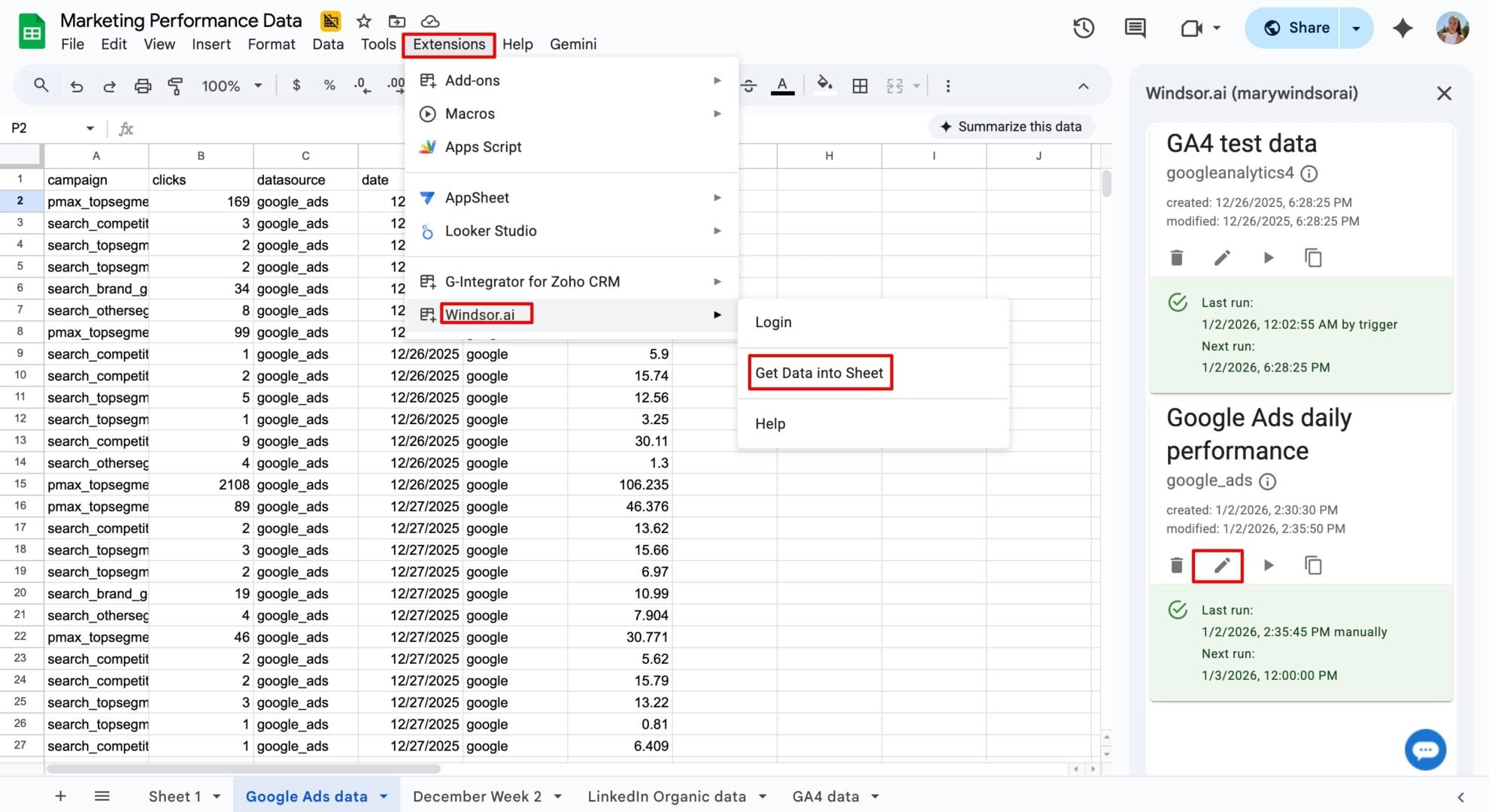
Task: Star the Marketing Performance Data document
Action: [x=364, y=21]
